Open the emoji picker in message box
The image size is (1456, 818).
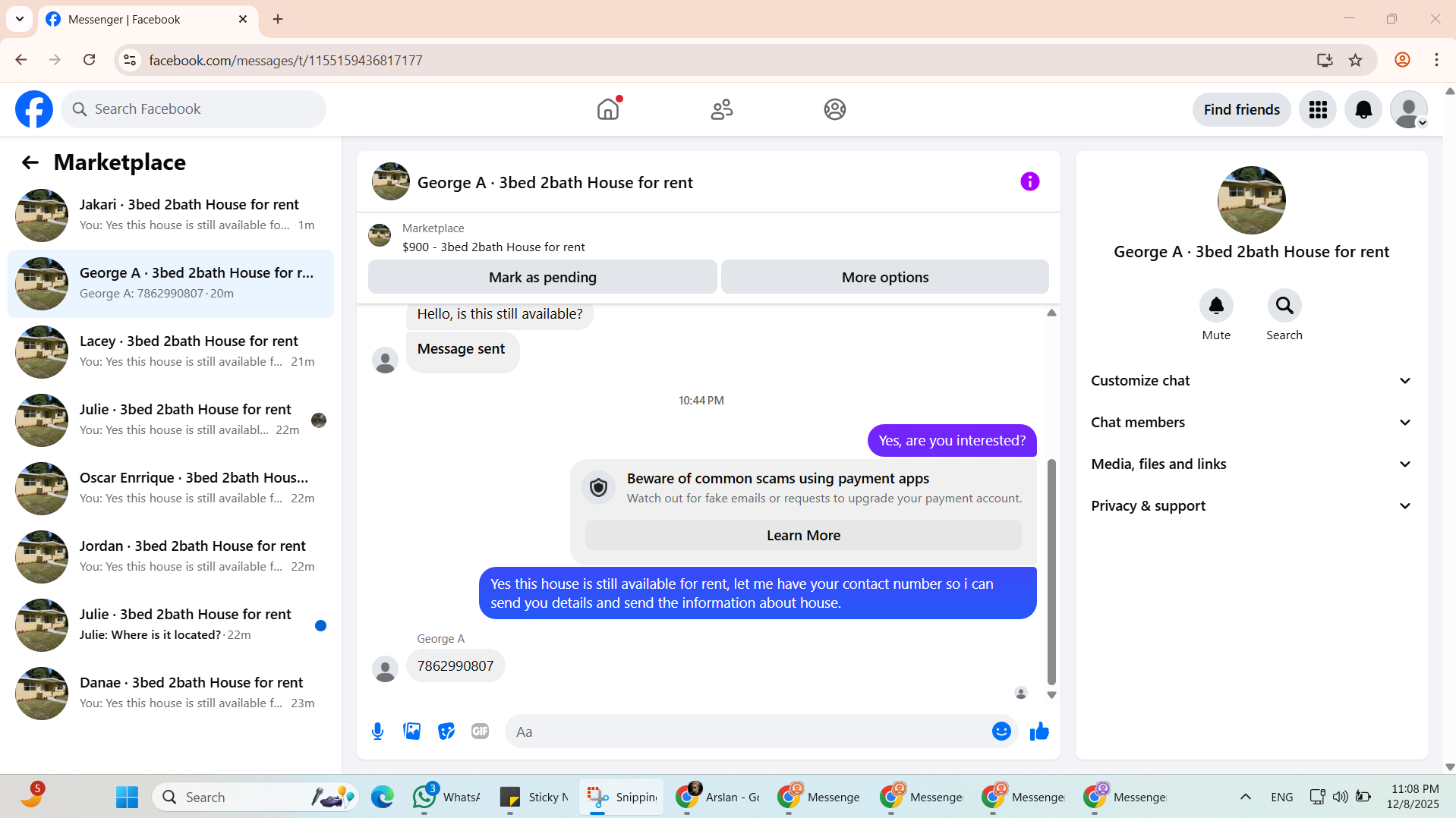tap(1001, 731)
